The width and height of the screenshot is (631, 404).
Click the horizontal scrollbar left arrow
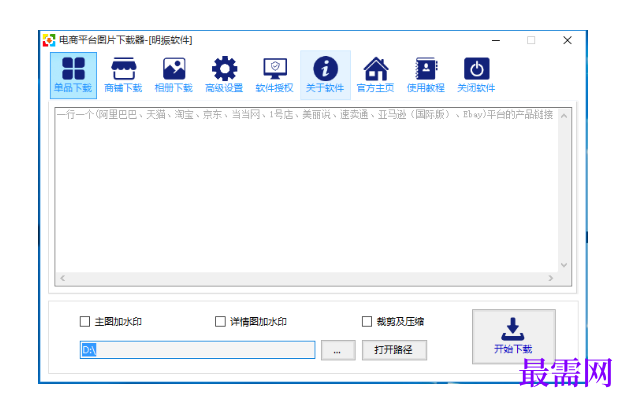[62, 278]
